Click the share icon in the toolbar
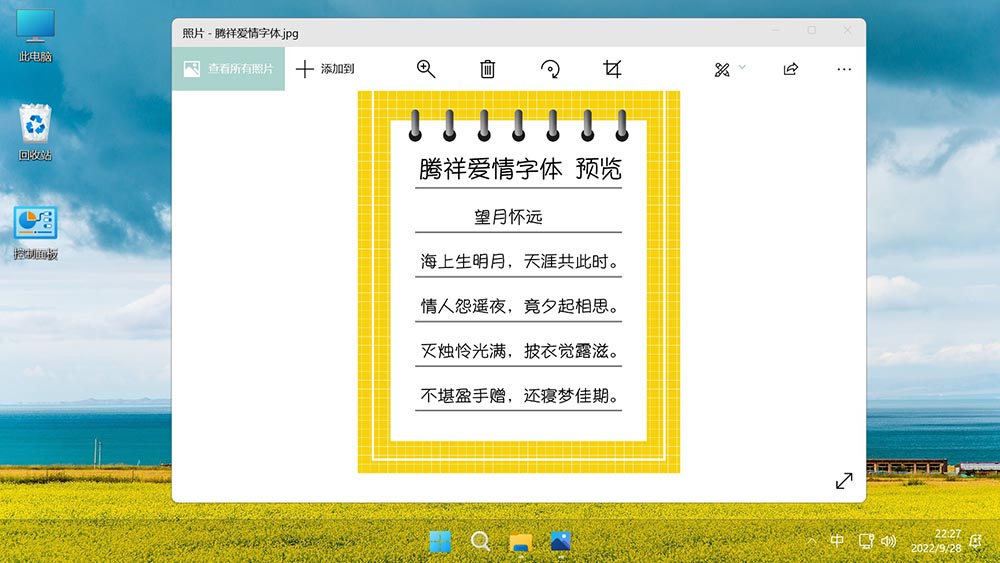This screenshot has height=563, width=1000. [790, 69]
